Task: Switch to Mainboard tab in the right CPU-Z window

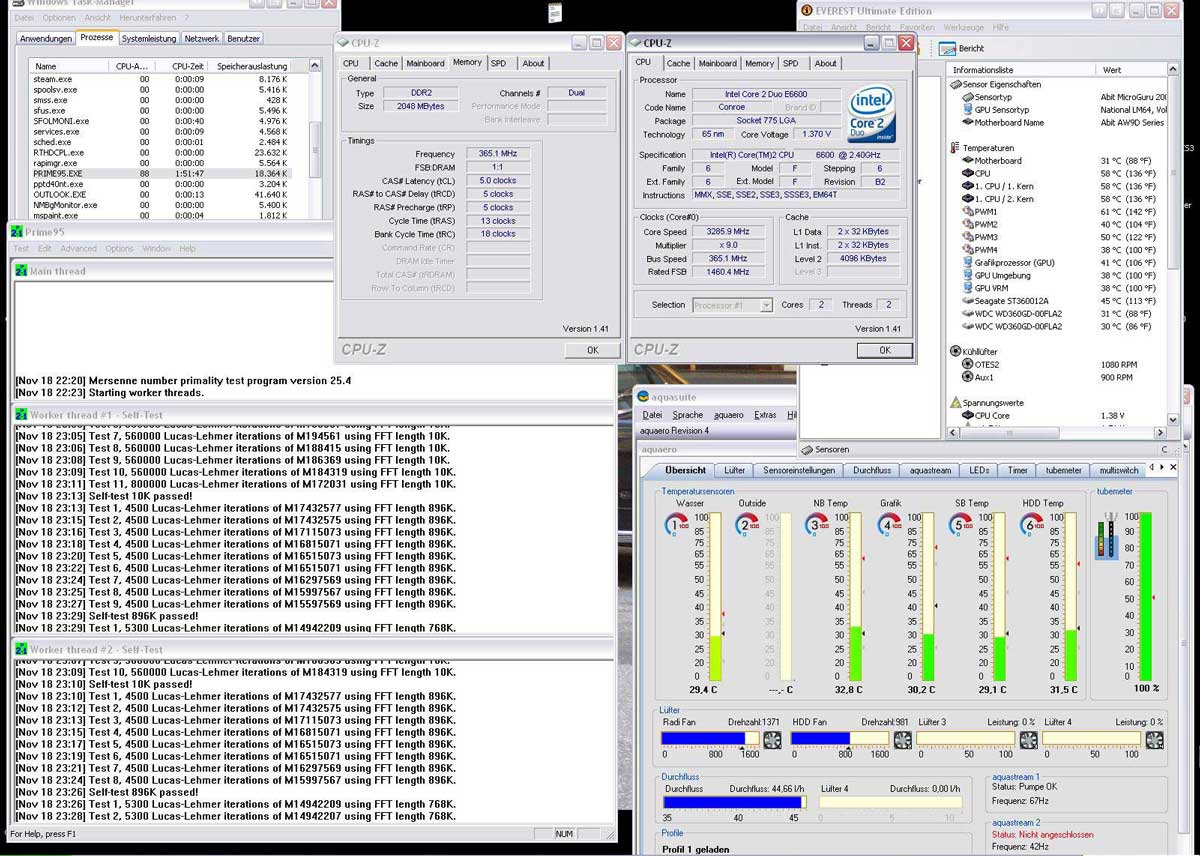Action: point(717,63)
